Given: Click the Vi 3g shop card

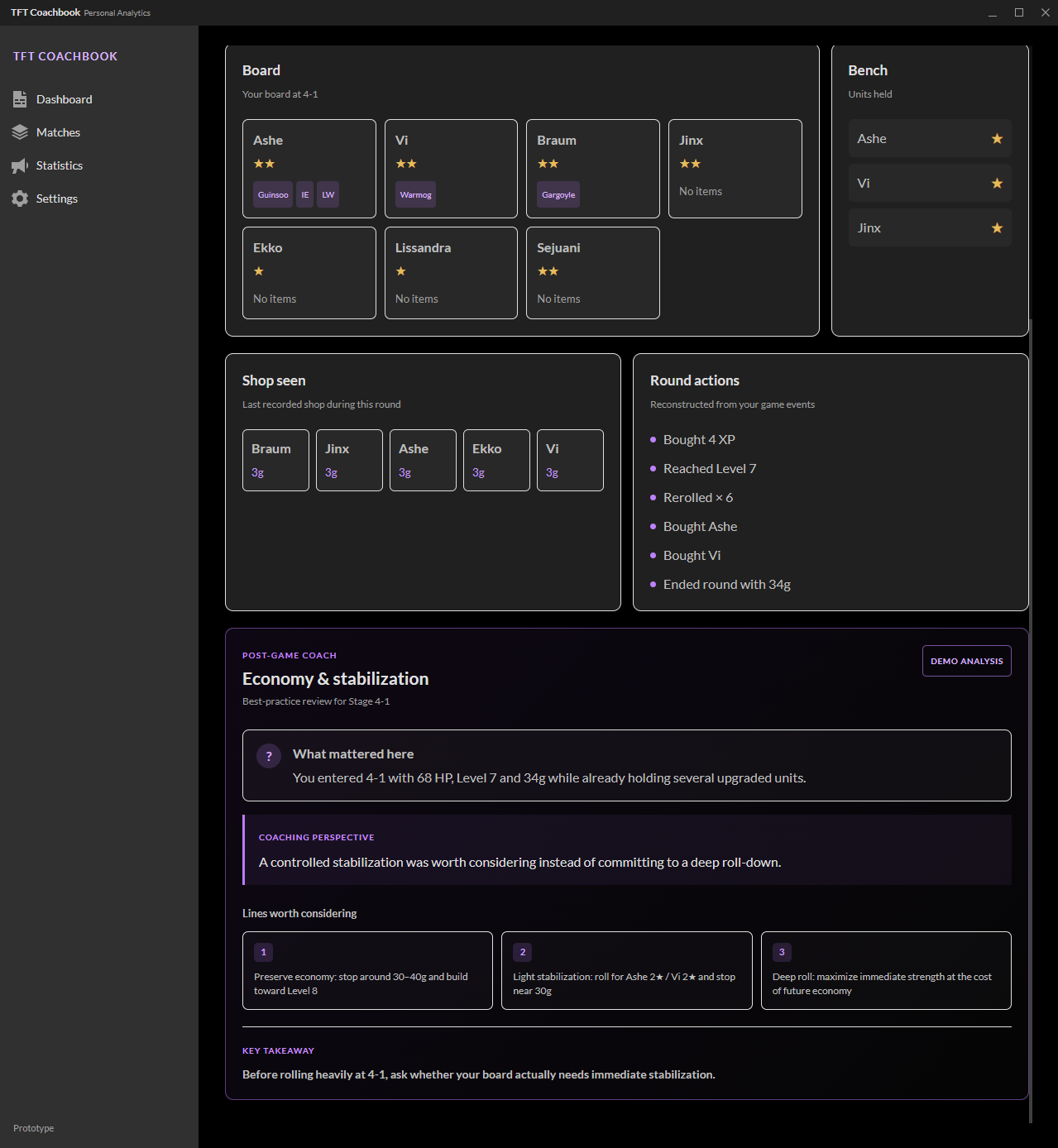Looking at the screenshot, I should pyautogui.click(x=570, y=460).
